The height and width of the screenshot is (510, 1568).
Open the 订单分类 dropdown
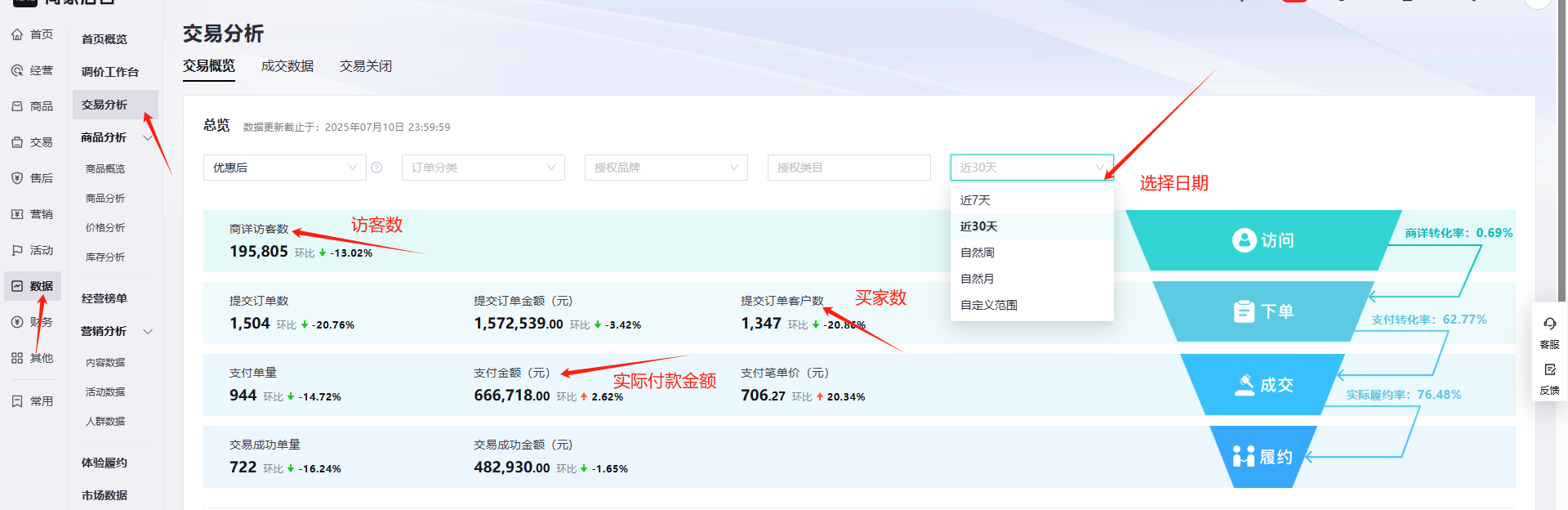point(483,168)
